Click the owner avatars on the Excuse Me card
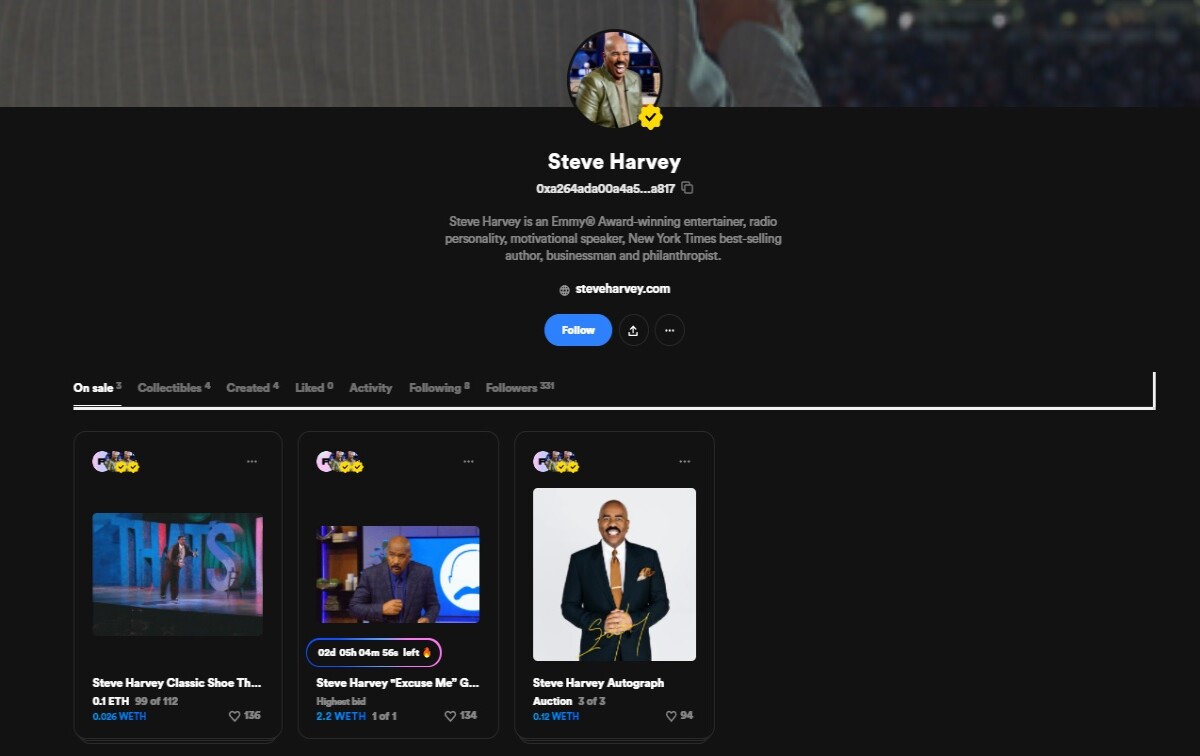 tap(340, 462)
